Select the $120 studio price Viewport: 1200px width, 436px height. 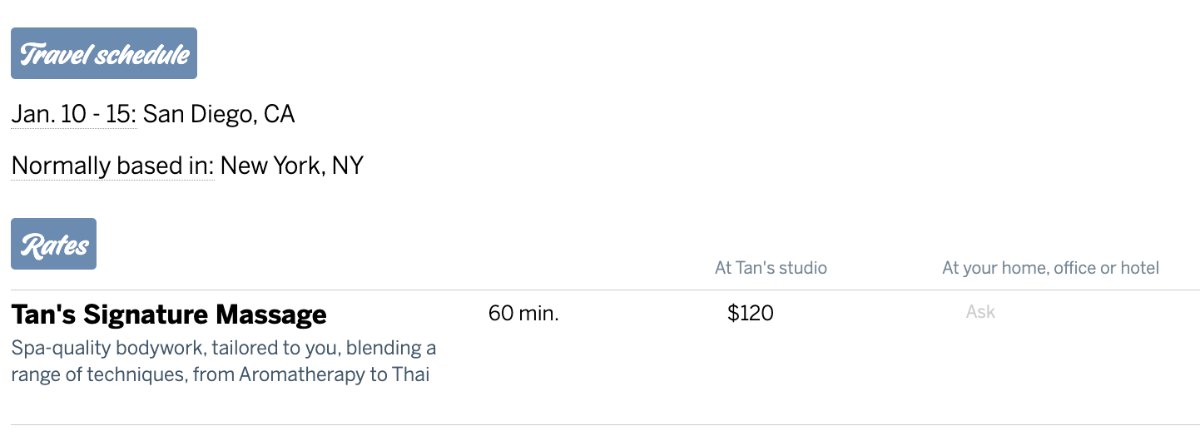(750, 313)
